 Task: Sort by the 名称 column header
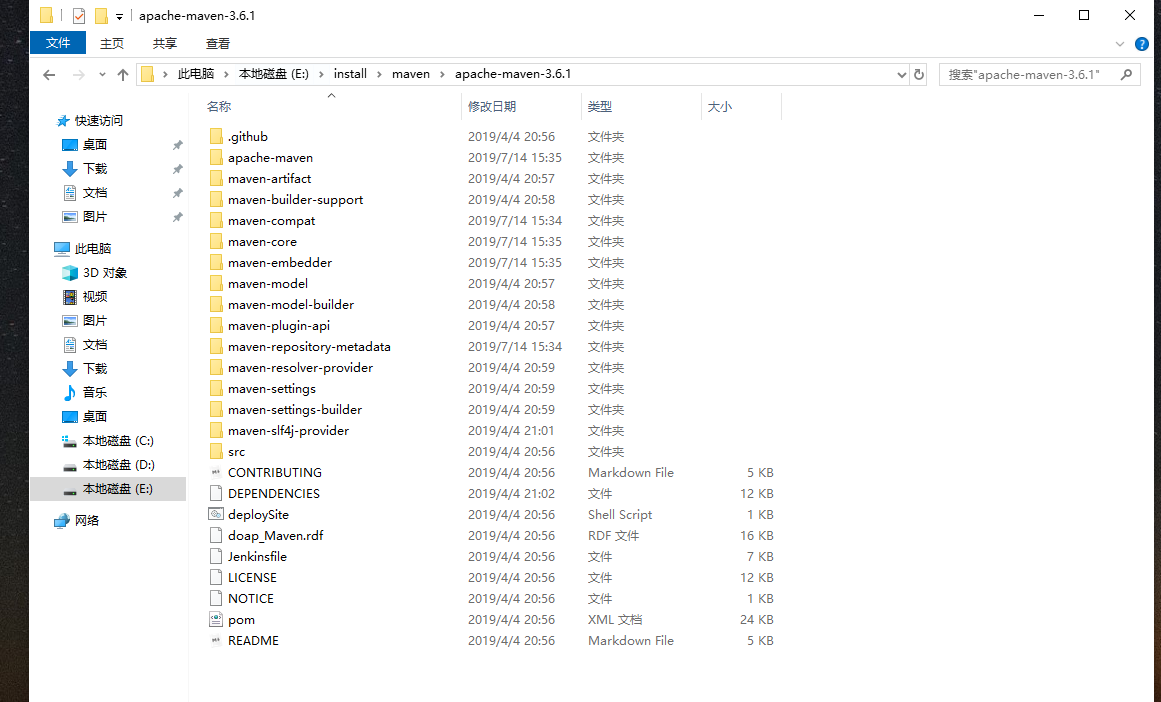(x=218, y=107)
